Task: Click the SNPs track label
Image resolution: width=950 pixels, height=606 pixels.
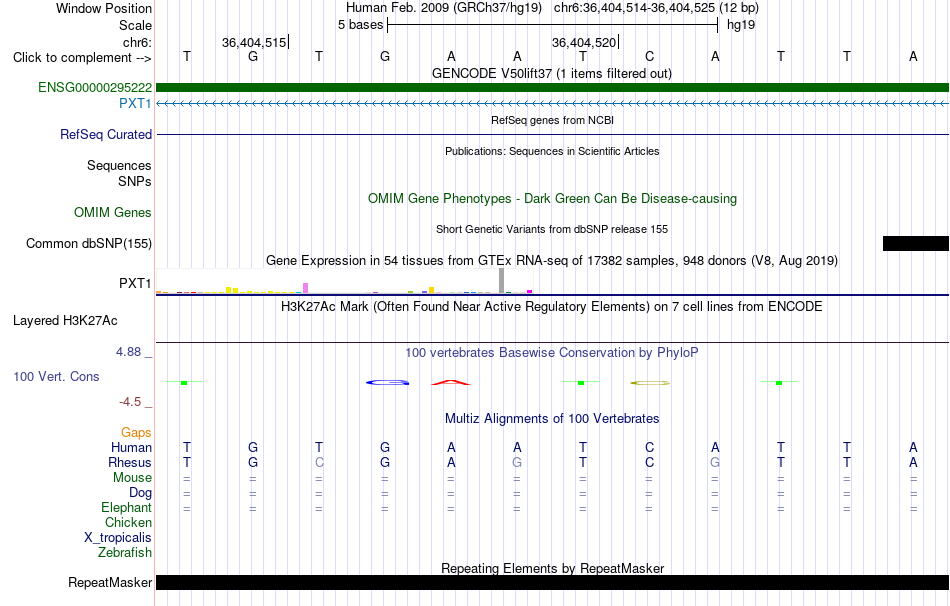Action: coord(135,181)
